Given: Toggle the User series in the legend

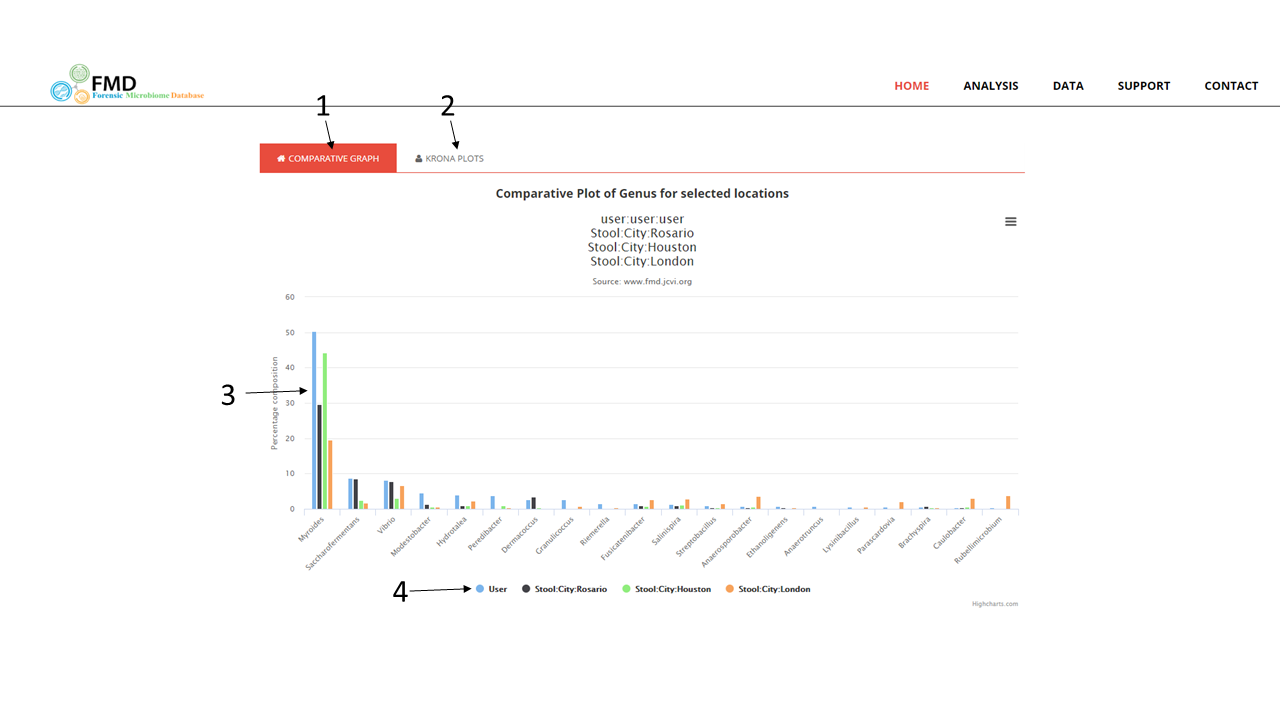Looking at the screenshot, I should 491,589.
